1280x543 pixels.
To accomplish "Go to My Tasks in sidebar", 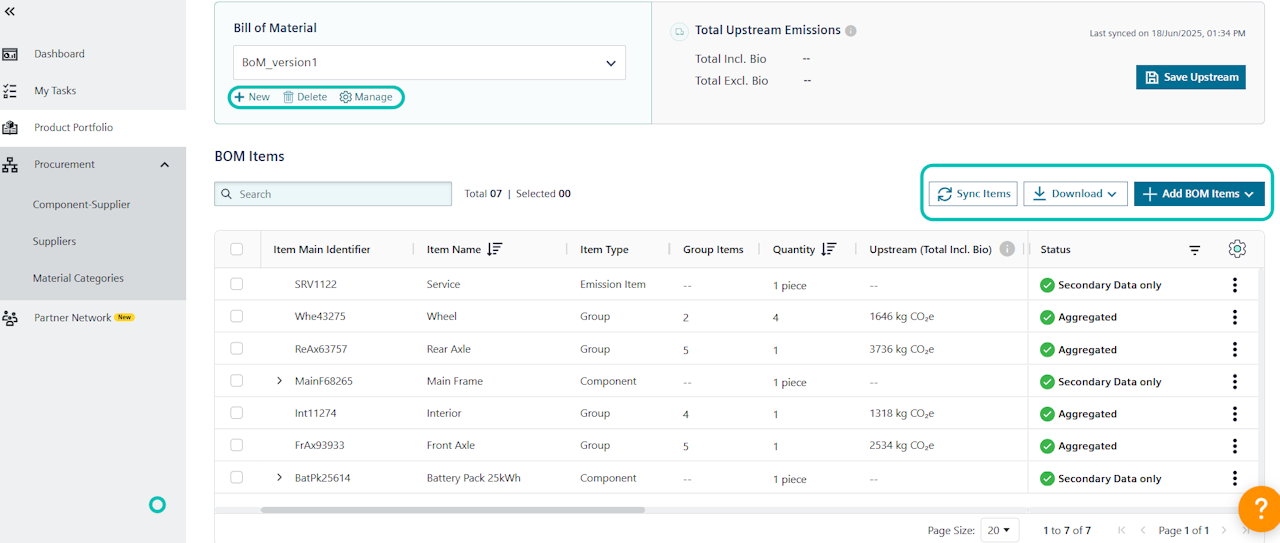I will click(55, 91).
